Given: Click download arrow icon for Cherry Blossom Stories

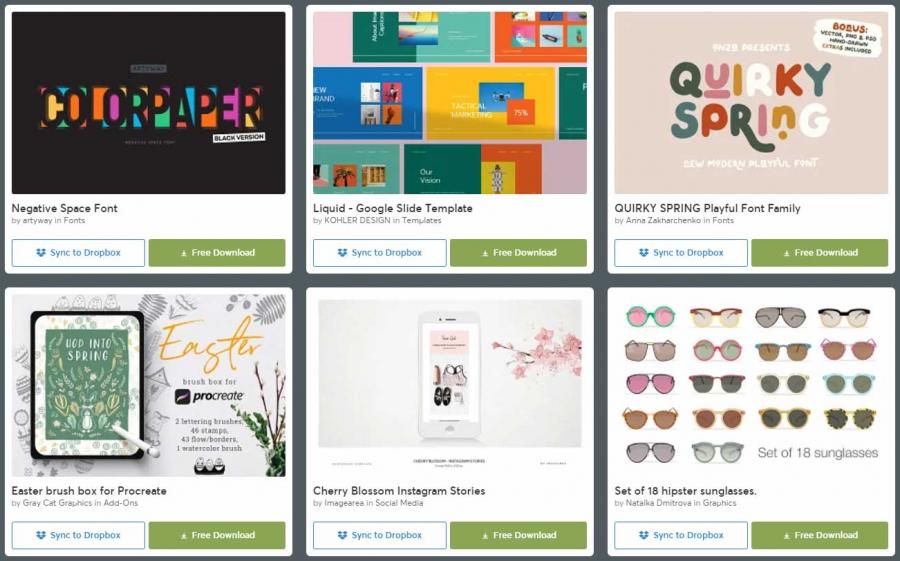Looking at the screenshot, I should [485, 536].
